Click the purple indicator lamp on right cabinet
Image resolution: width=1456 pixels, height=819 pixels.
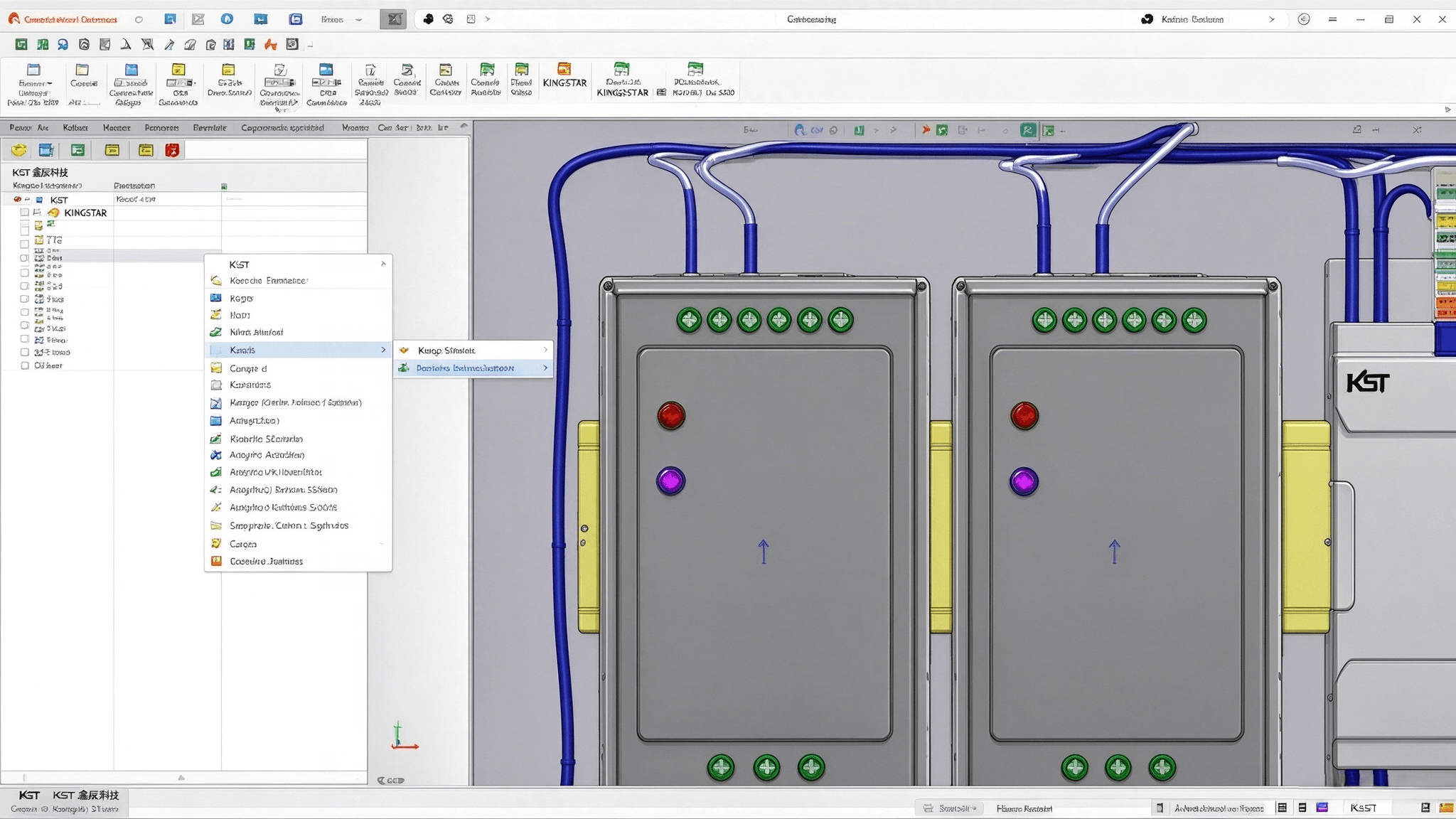click(1024, 481)
